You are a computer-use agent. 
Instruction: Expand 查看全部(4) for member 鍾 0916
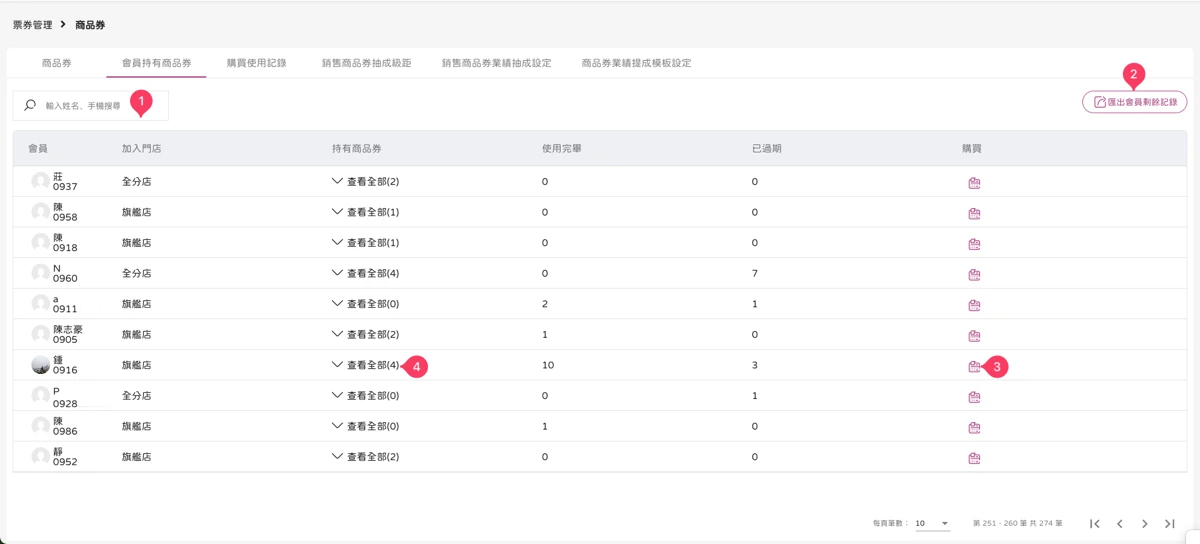[x=365, y=365]
